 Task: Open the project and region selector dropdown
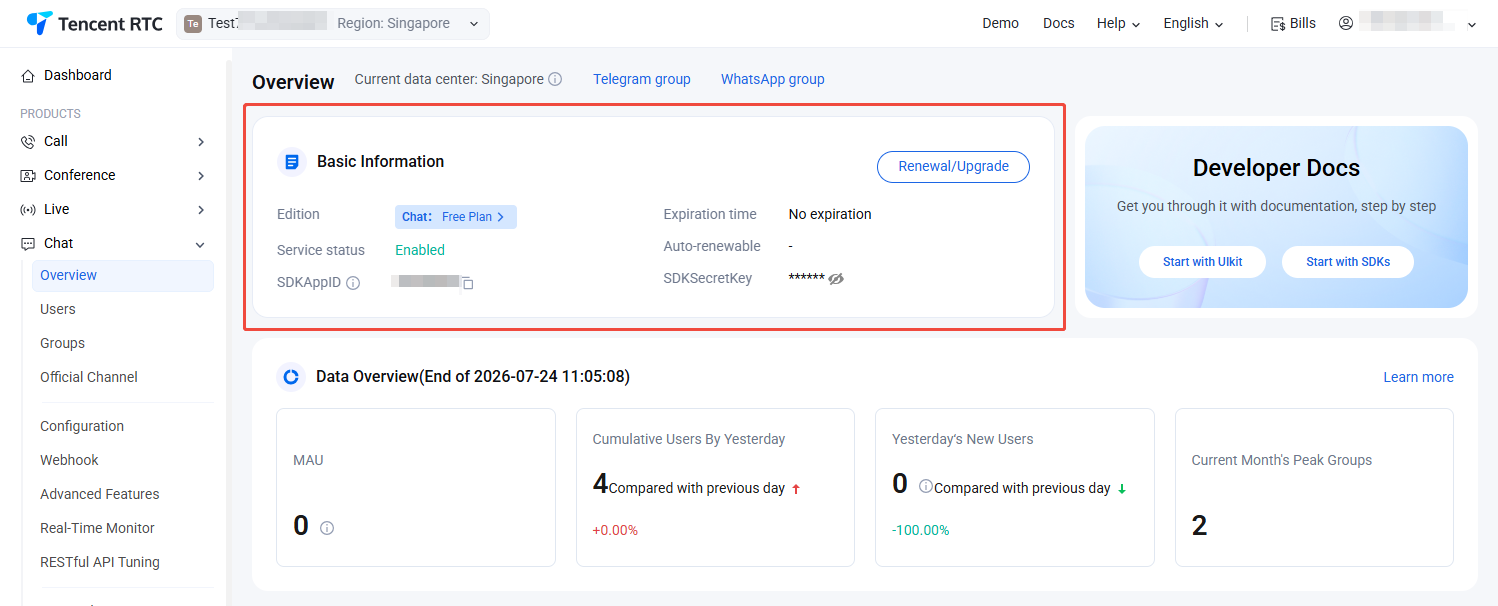coord(333,24)
